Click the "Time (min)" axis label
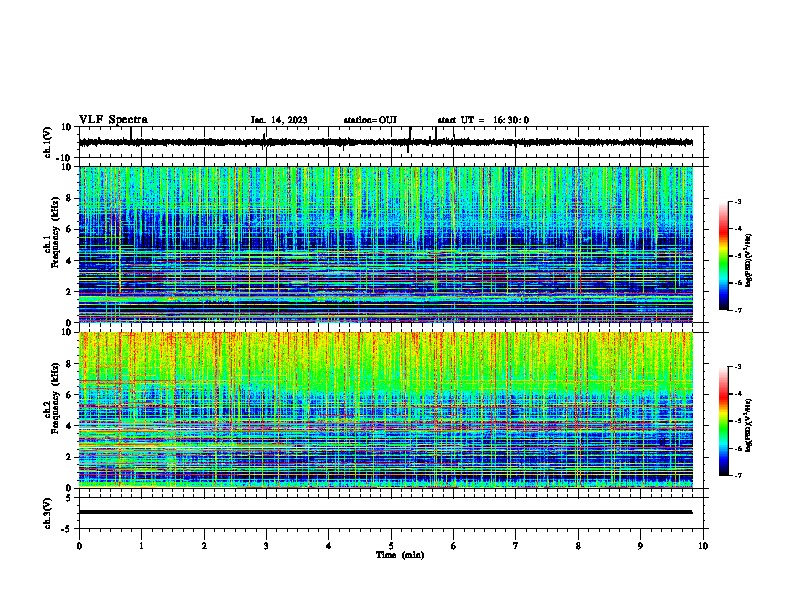 coord(400,555)
